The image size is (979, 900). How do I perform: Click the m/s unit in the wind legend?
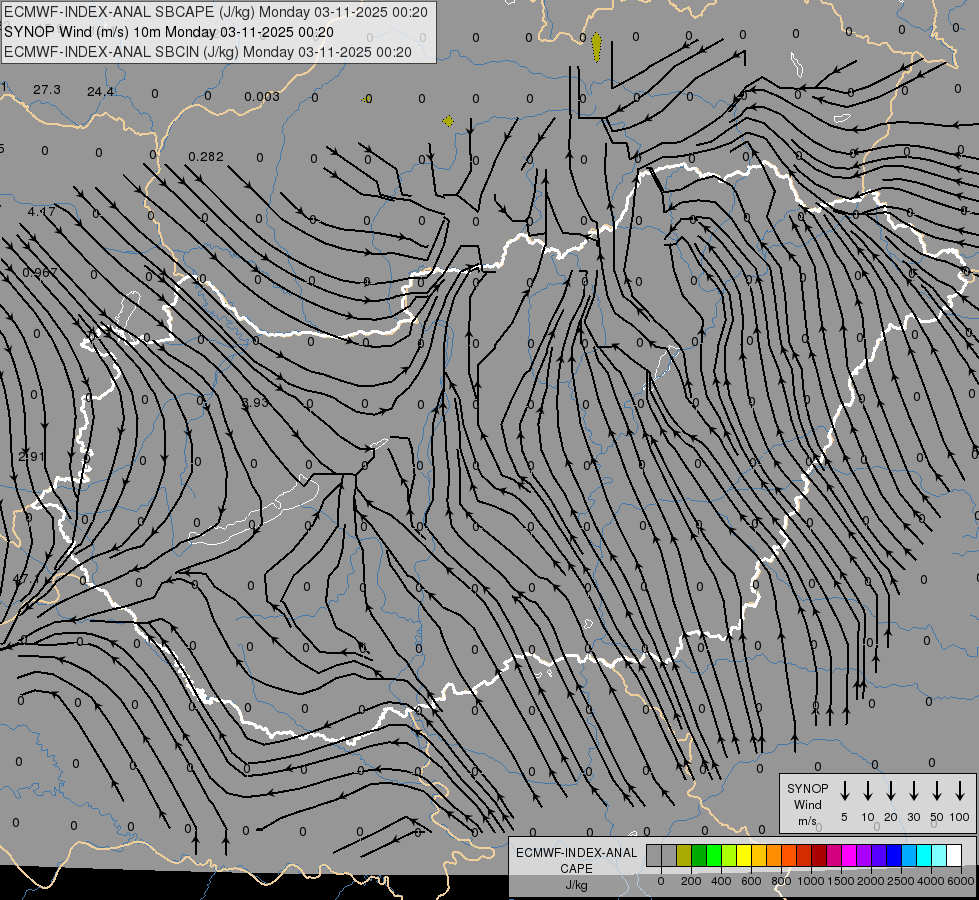tap(807, 821)
